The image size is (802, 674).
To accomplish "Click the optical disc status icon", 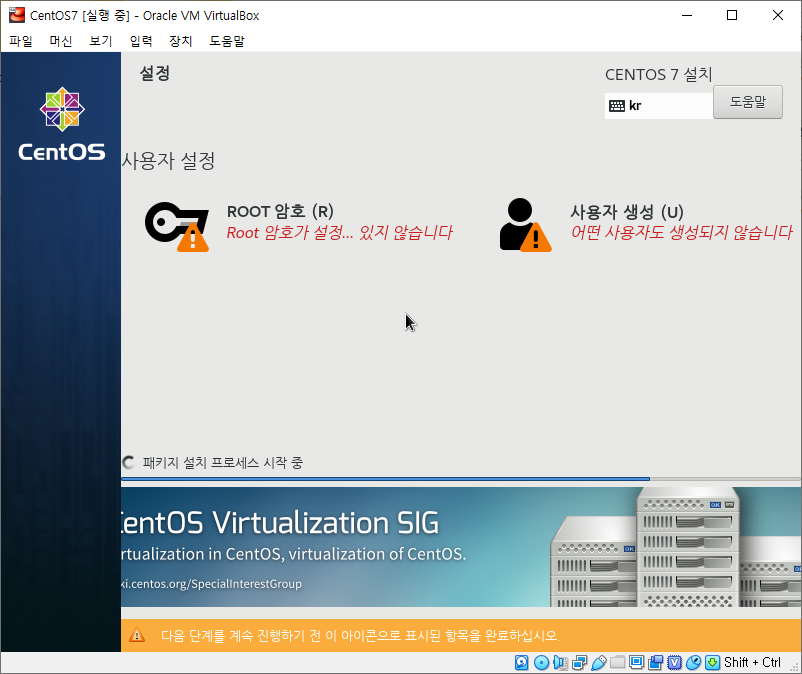I will (541, 662).
